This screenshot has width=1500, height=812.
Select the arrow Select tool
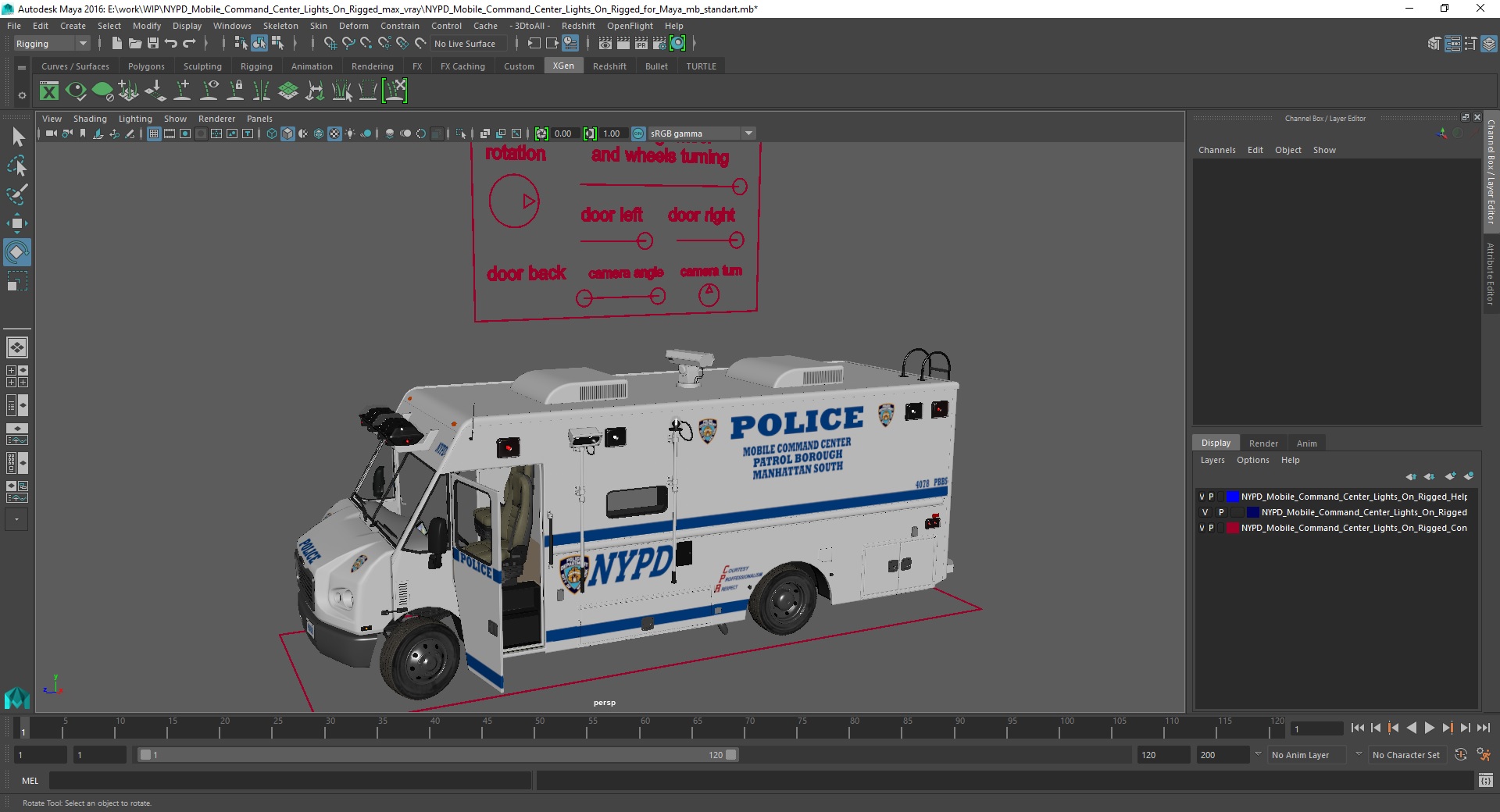pyautogui.click(x=17, y=137)
